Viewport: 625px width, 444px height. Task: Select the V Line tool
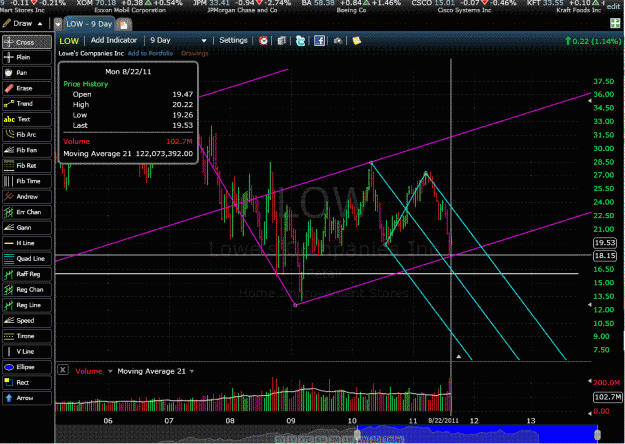(x=27, y=352)
